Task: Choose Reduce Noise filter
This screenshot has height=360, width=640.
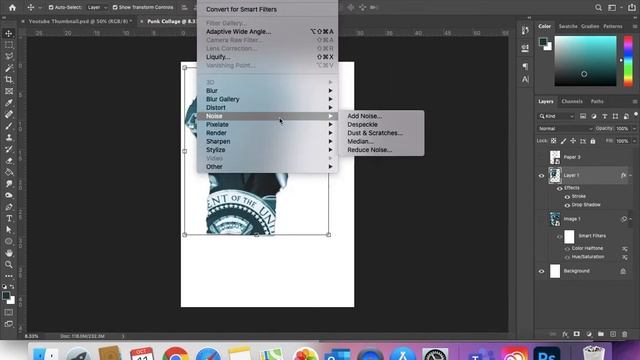Action: click(x=369, y=150)
